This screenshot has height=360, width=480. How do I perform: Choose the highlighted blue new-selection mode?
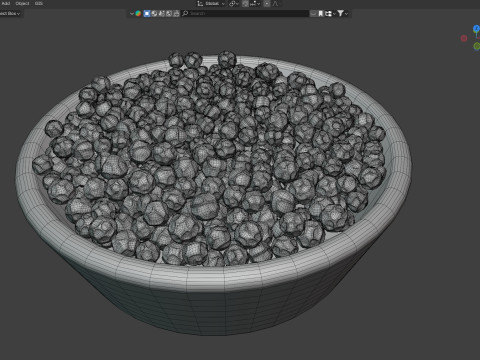(147, 14)
